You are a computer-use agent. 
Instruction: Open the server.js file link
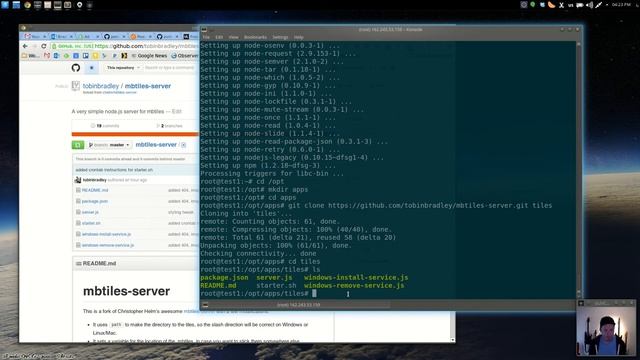[x=90, y=212]
